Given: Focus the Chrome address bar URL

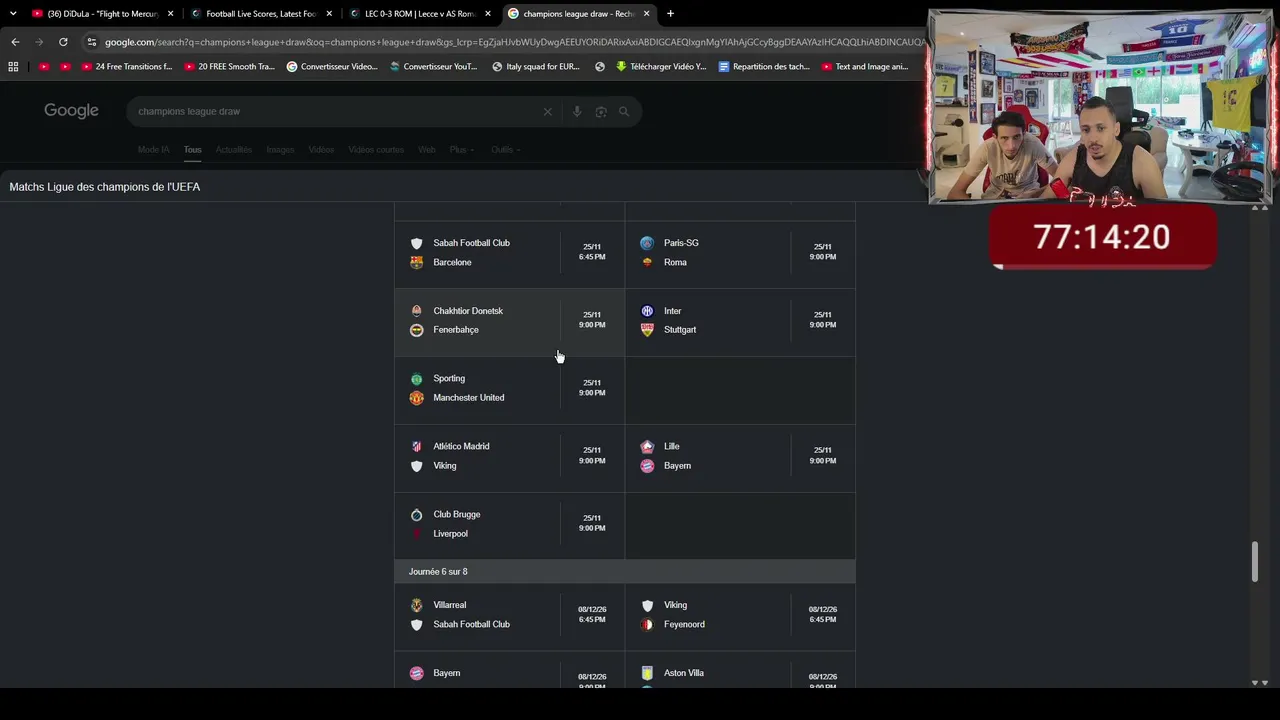Looking at the screenshot, I should (x=514, y=42).
